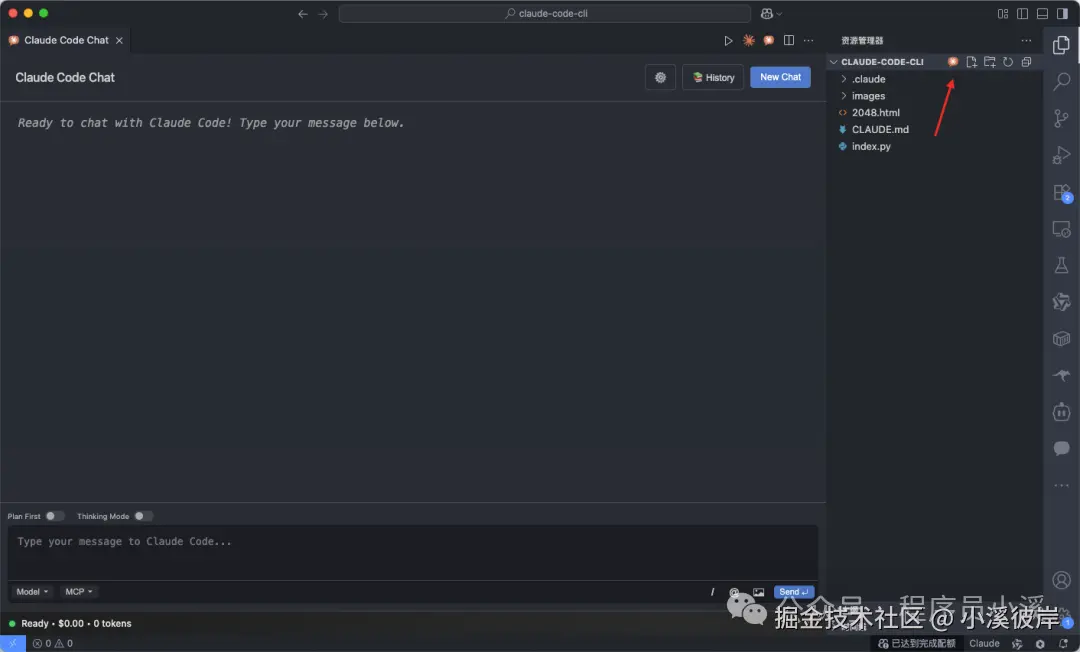Click Claude chat icon in Explorer header
Screen dimensions: 1080x652
point(953,62)
